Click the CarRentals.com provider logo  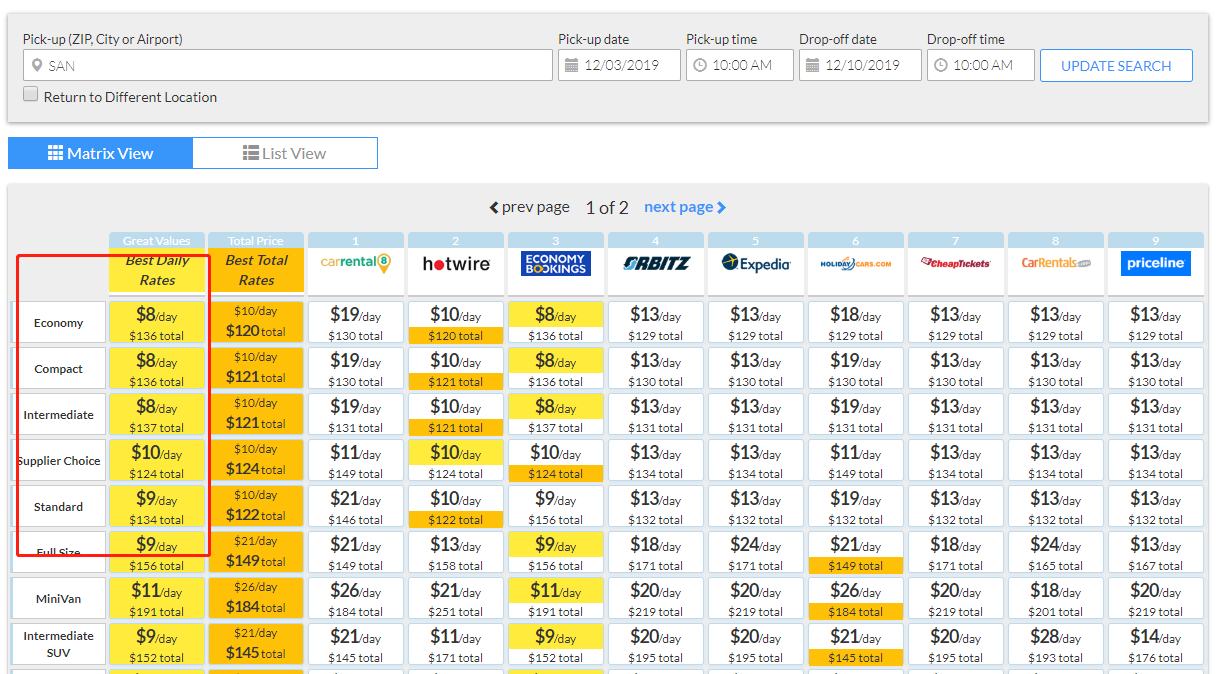pos(1056,263)
